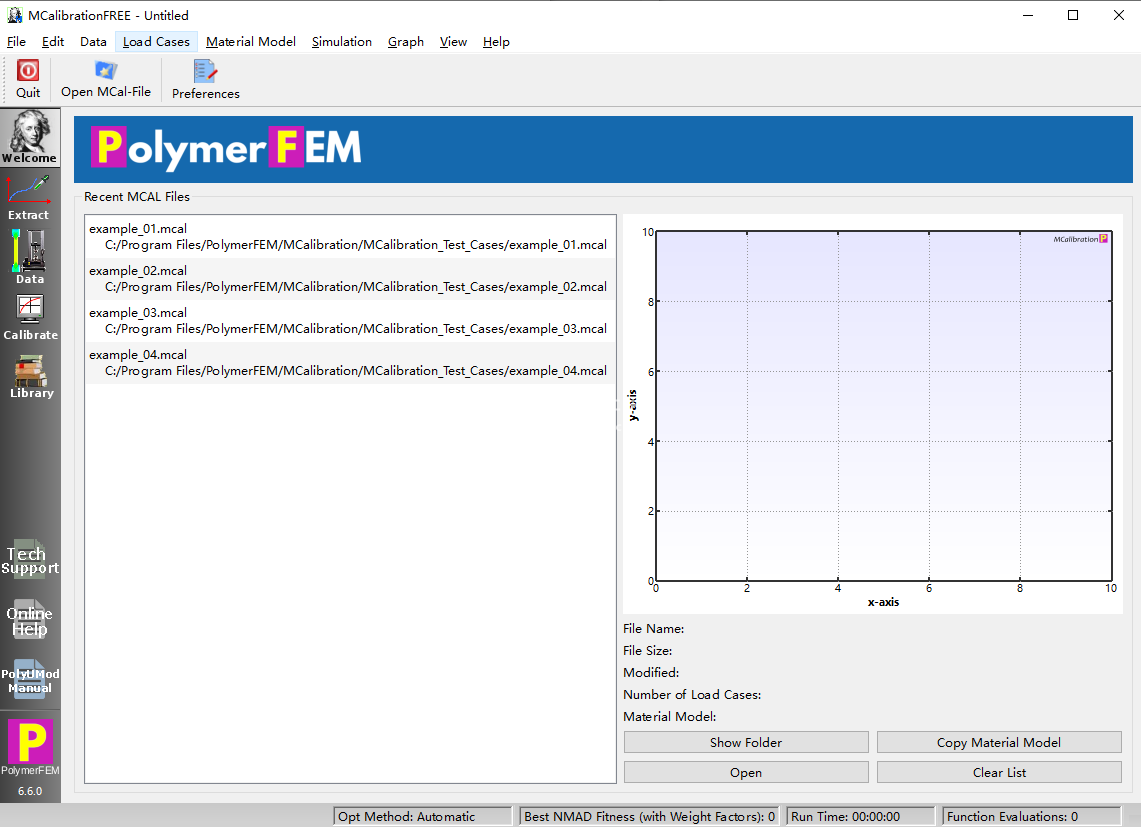Click the PolymerFEM logo in the sidebar
This screenshot has height=827, width=1141.
point(30,747)
